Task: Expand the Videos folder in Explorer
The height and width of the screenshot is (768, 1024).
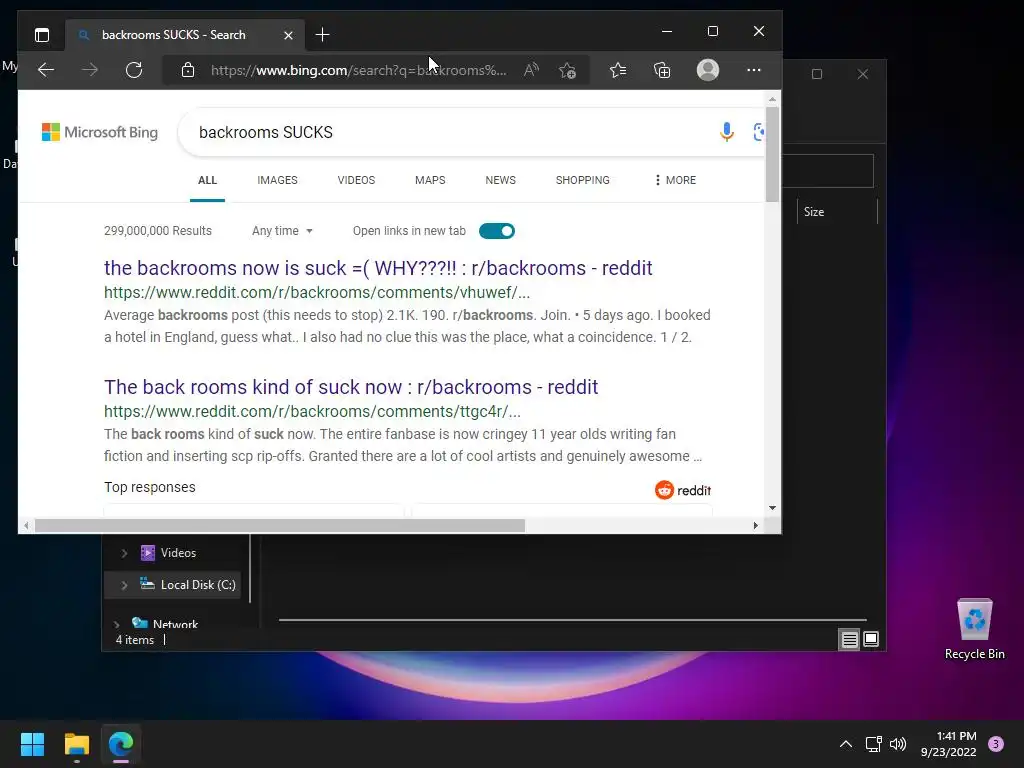Action: (124, 553)
